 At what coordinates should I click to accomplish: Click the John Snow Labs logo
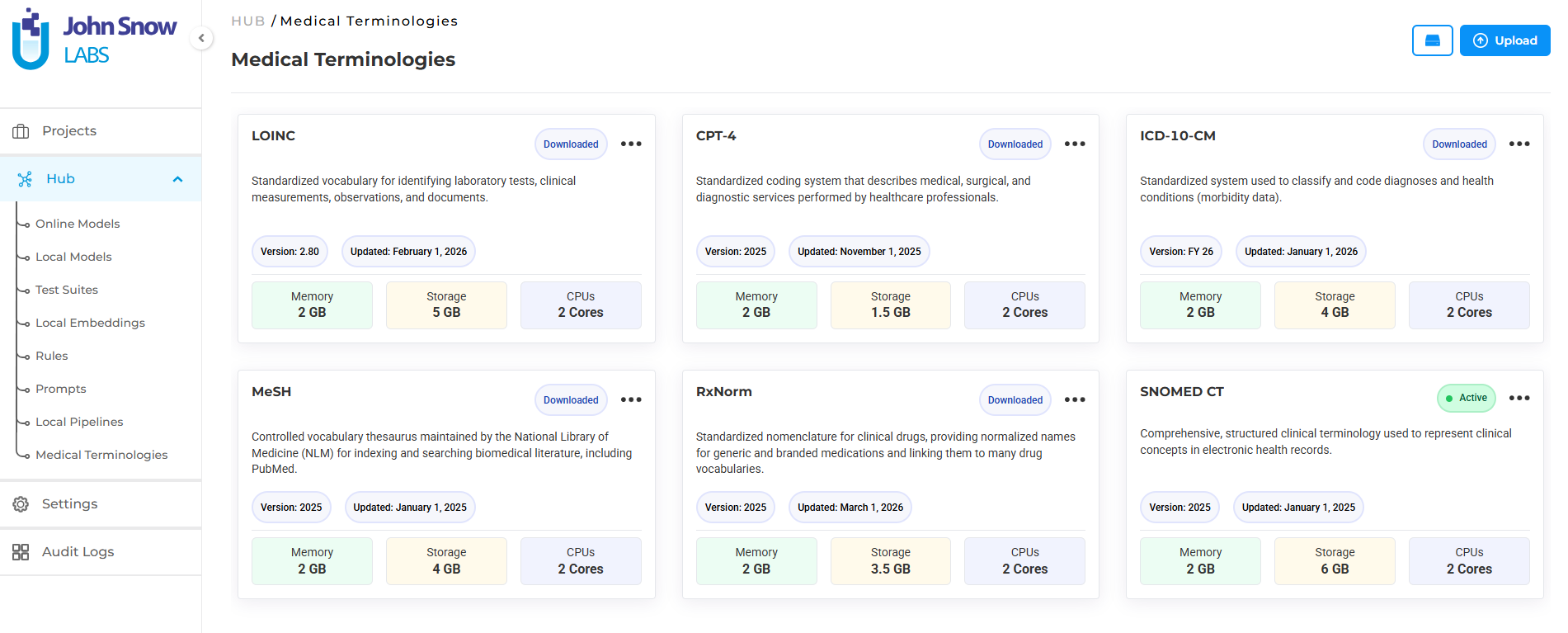tap(94, 39)
